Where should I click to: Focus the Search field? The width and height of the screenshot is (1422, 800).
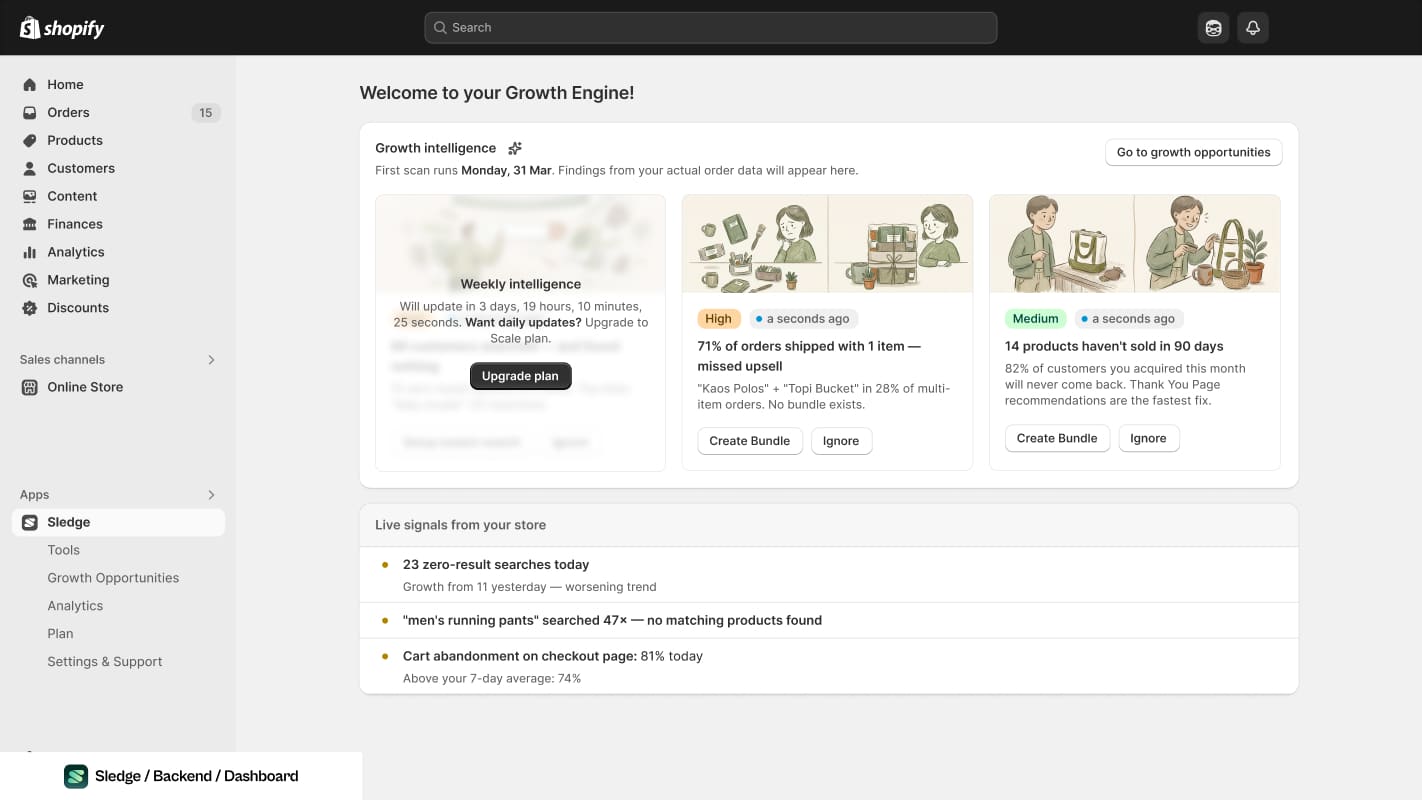click(x=710, y=28)
